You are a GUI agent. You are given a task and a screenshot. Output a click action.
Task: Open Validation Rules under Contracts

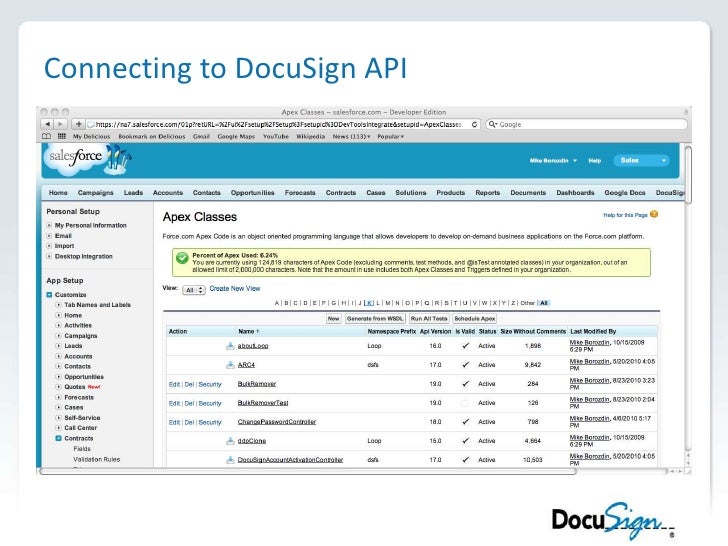(97, 459)
